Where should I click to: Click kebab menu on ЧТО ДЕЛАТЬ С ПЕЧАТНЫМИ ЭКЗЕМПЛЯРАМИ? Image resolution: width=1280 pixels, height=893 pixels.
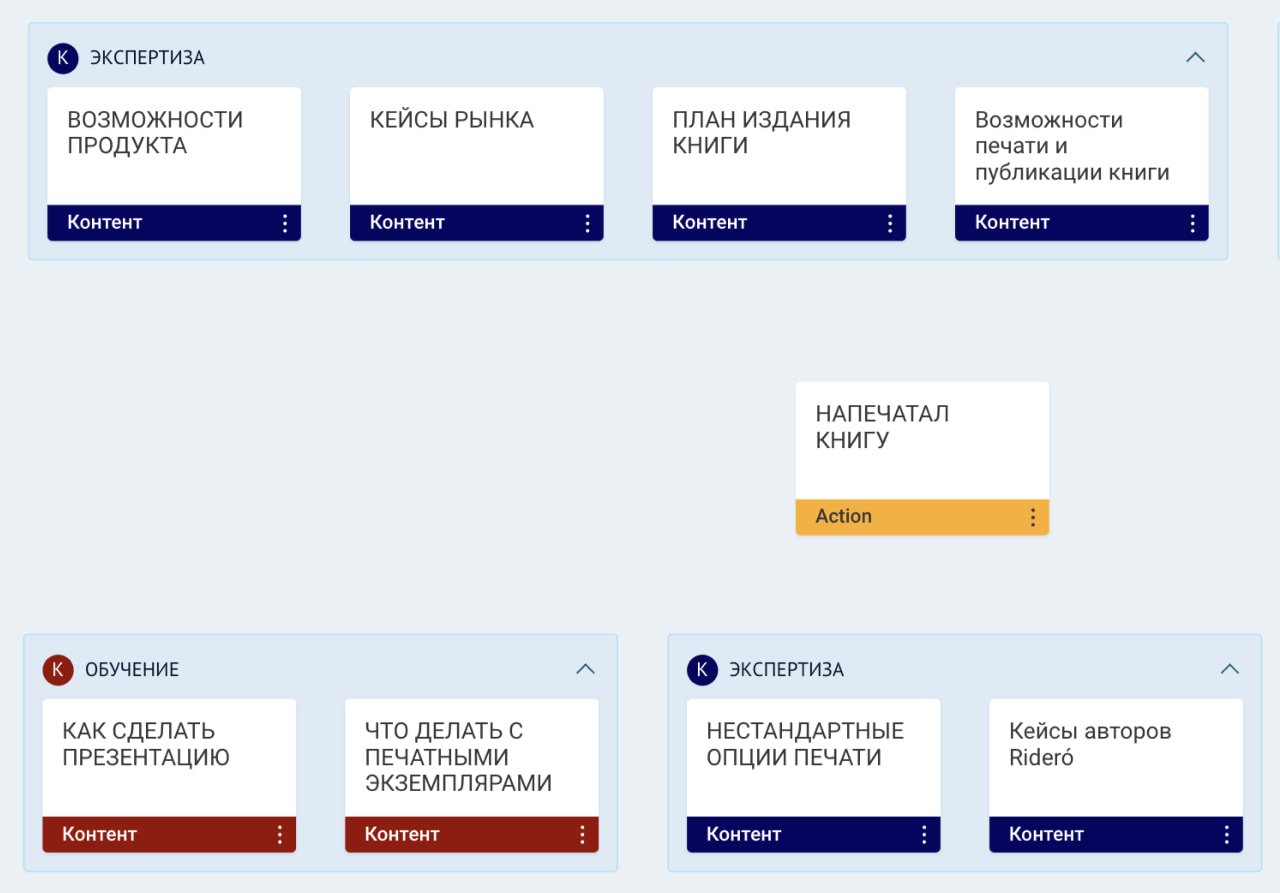(582, 835)
